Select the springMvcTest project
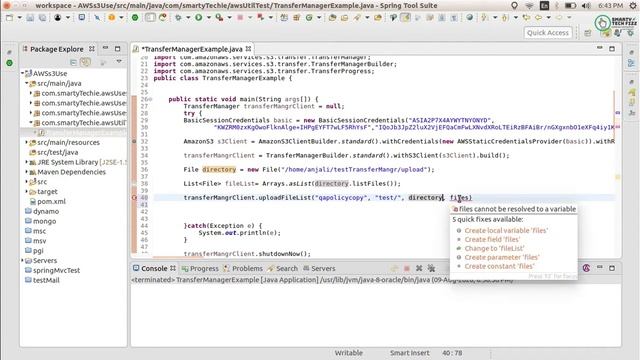Viewport: 640px width, 360px height. click(x=56, y=270)
